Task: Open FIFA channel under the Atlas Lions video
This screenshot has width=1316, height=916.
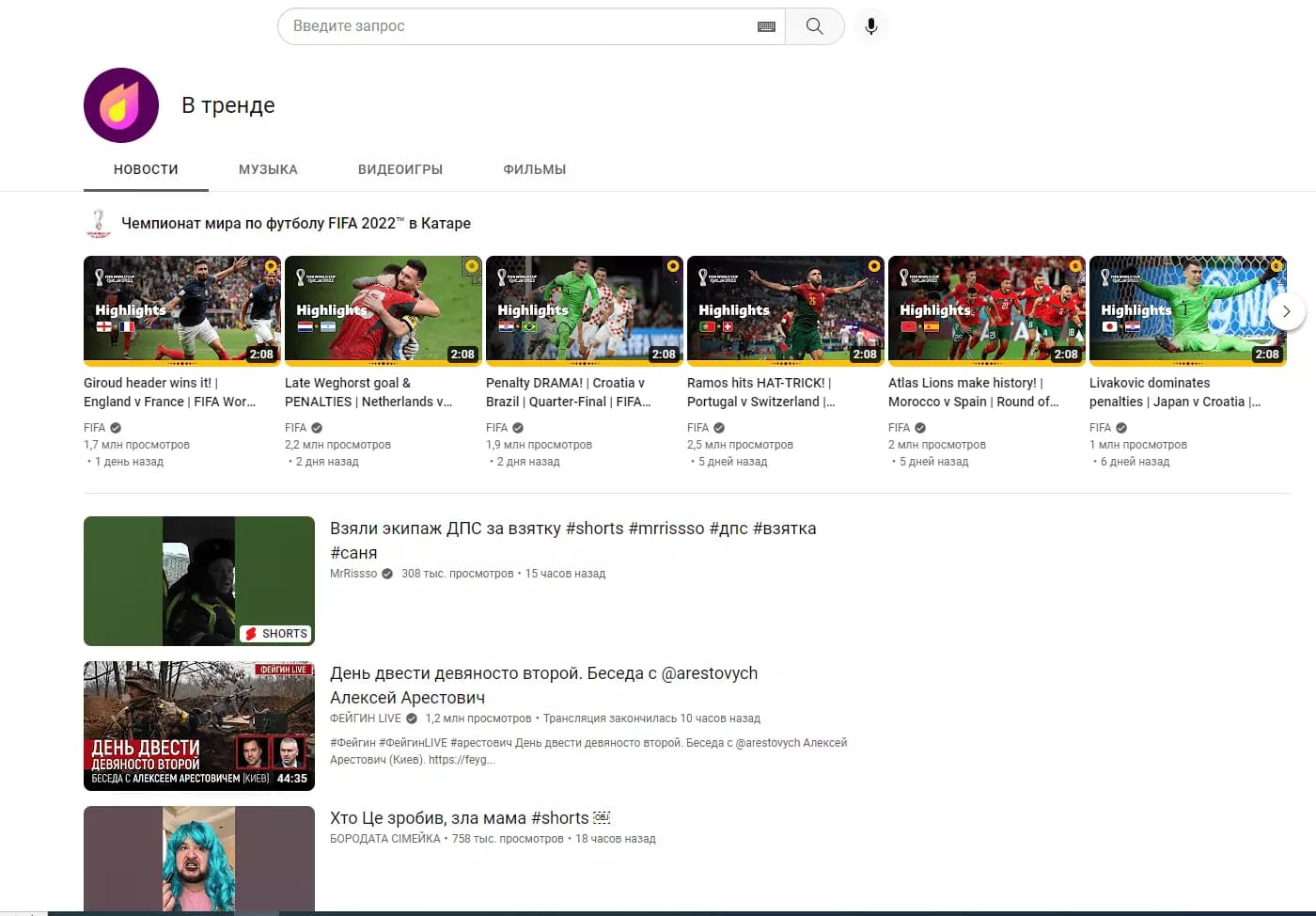Action: click(x=900, y=427)
